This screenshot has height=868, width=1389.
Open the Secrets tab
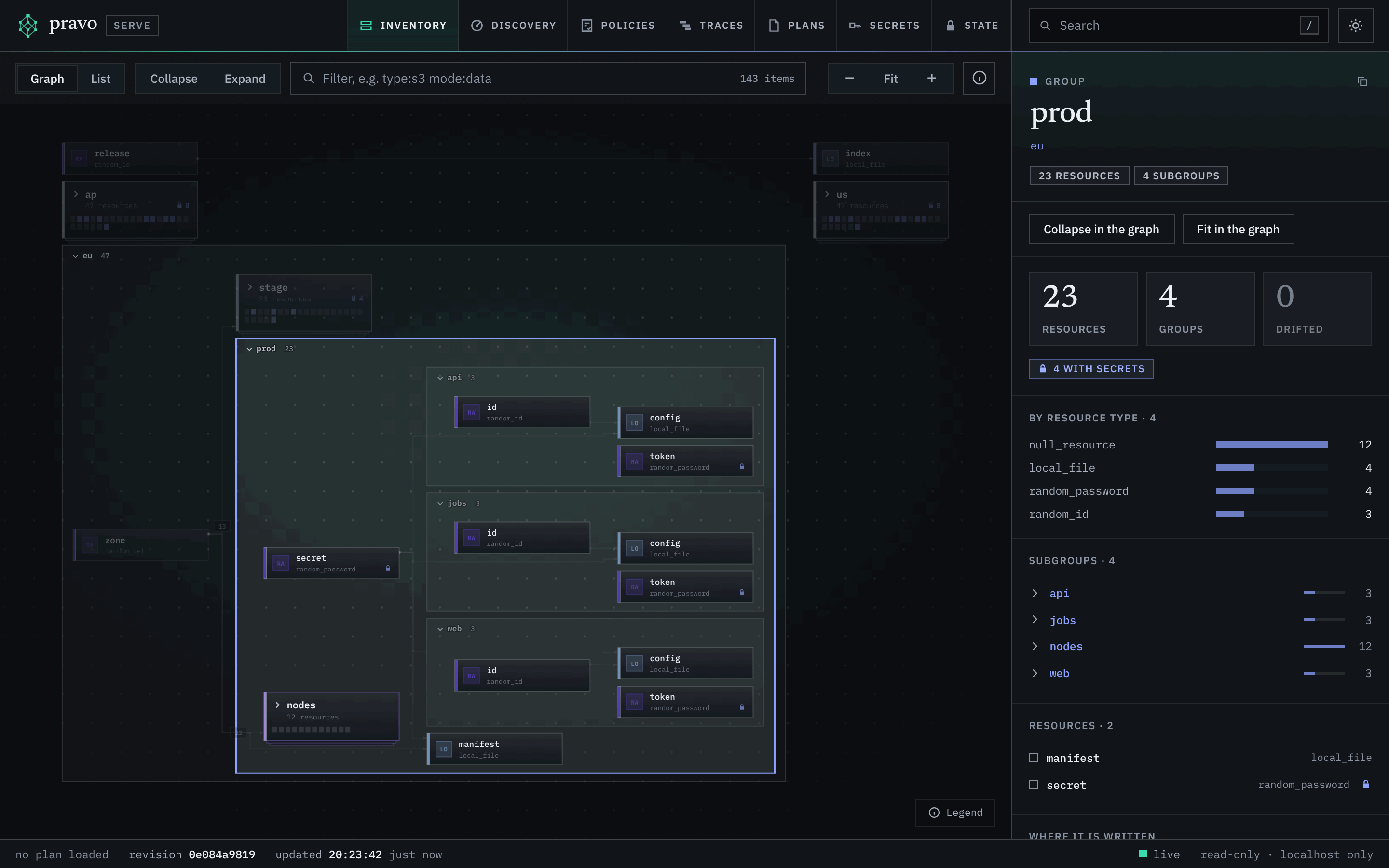(884, 26)
